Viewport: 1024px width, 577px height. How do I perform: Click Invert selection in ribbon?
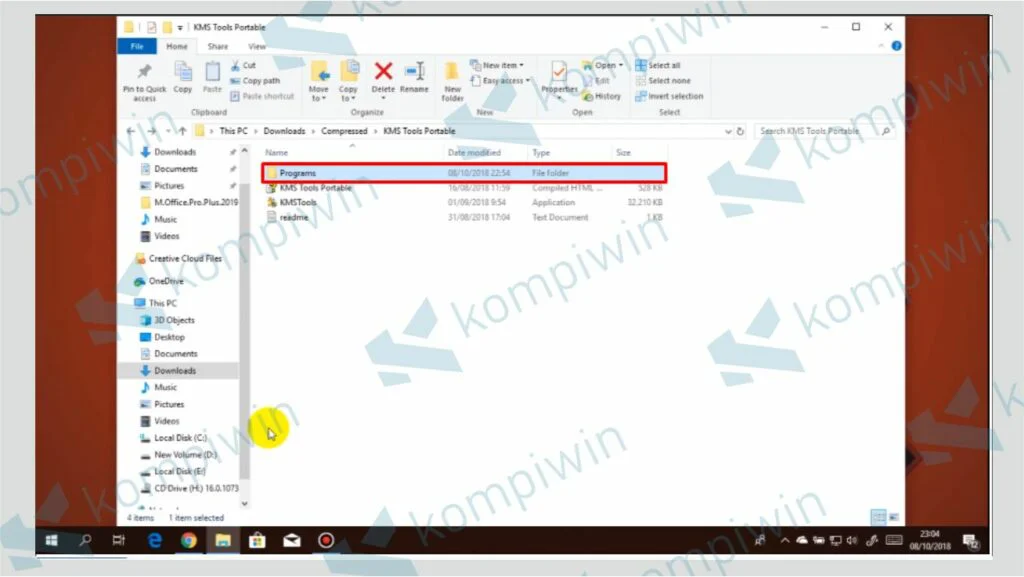670,96
